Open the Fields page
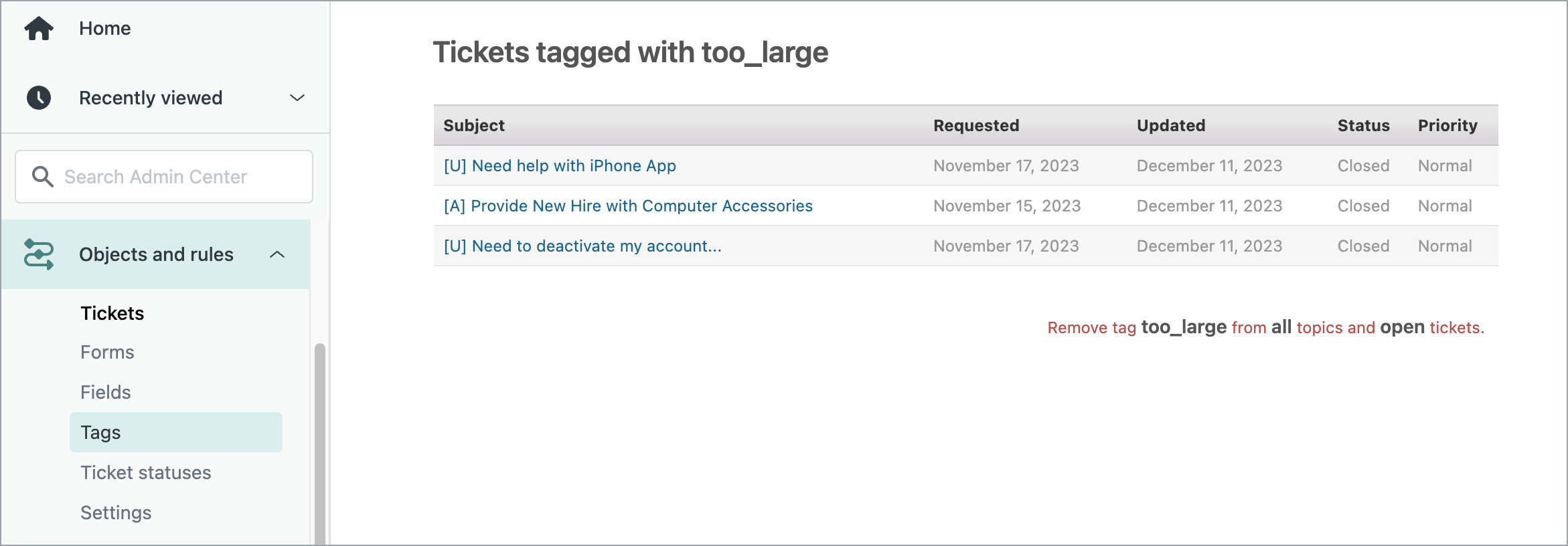This screenshot has height=546, width=1568. click(105, 392)
